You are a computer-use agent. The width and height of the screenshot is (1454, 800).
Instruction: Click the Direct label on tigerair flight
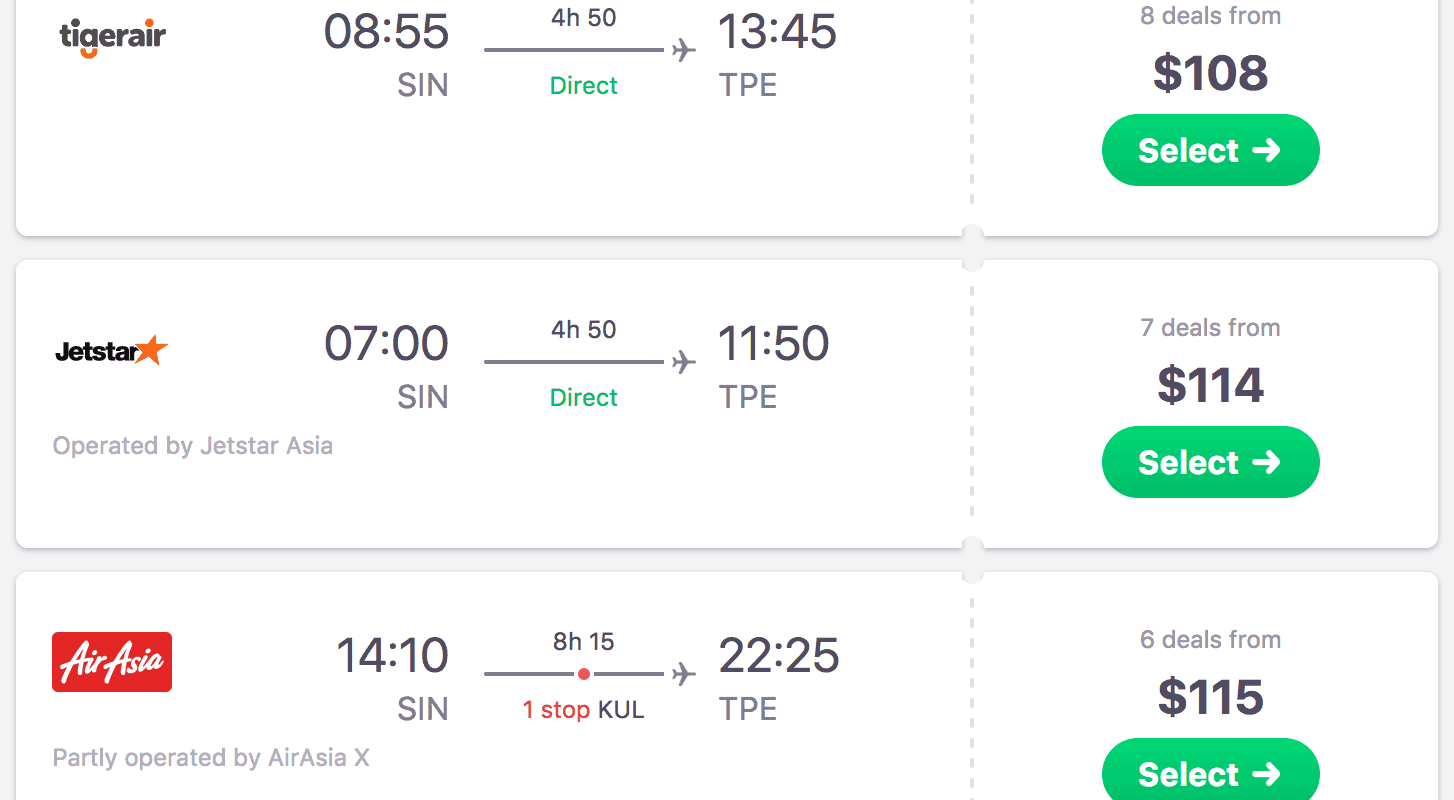tap(584, 86)
